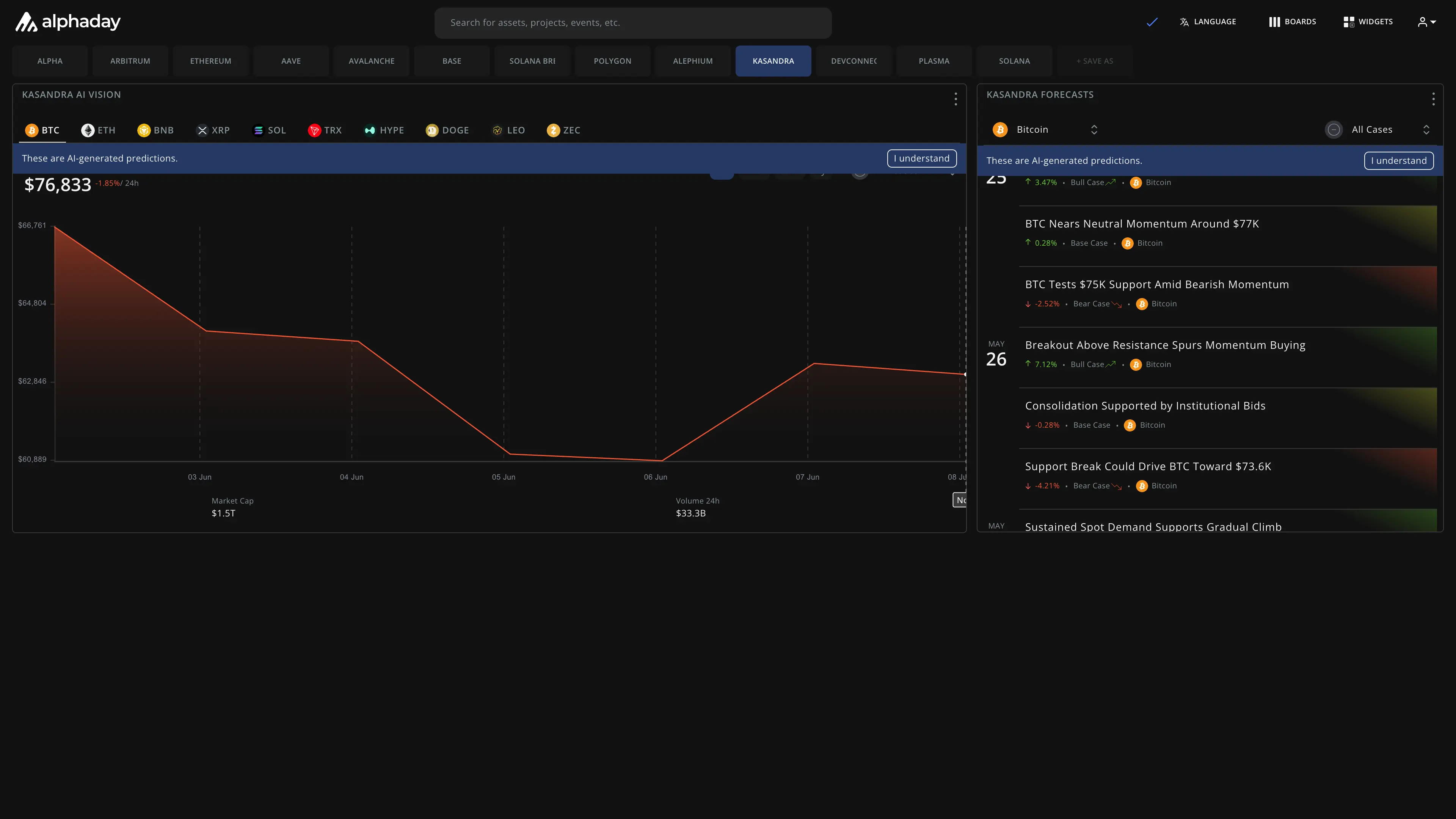This screenshot has height=819, width=1456.
Task: Dismiss AI Vision notice with I understand
Action: tap(921, 158)
